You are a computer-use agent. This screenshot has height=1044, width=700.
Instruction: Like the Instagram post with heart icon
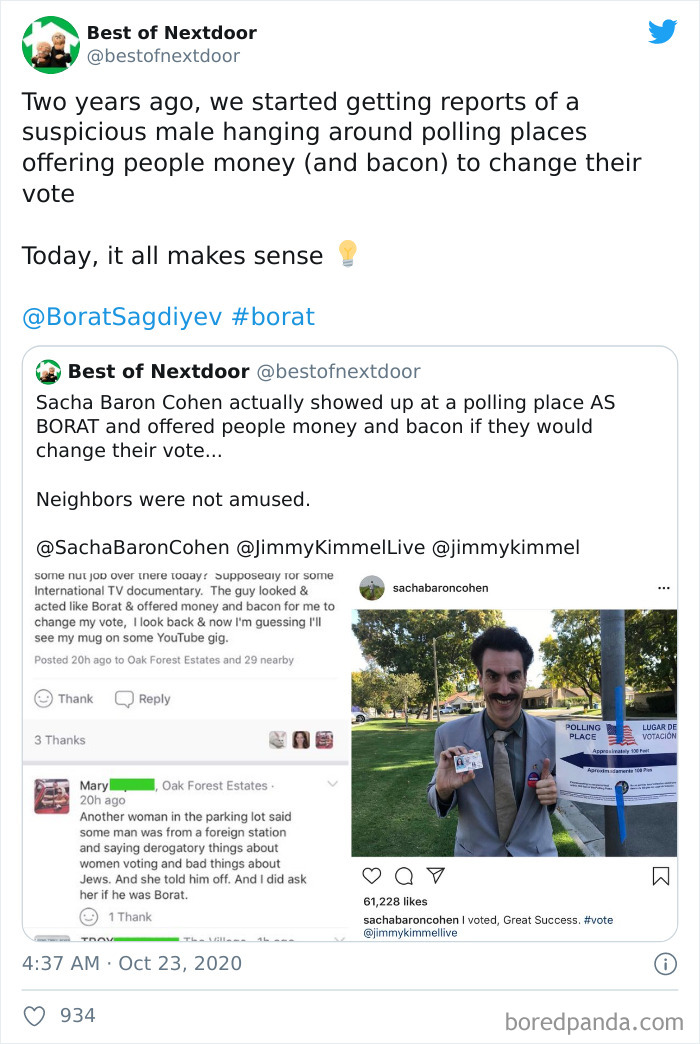click(x=371, y=875)
